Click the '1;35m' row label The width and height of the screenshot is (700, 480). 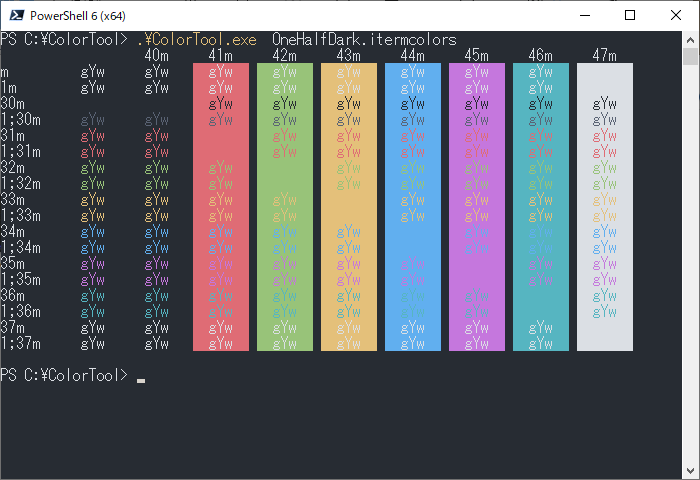click(x=21, y=280)
